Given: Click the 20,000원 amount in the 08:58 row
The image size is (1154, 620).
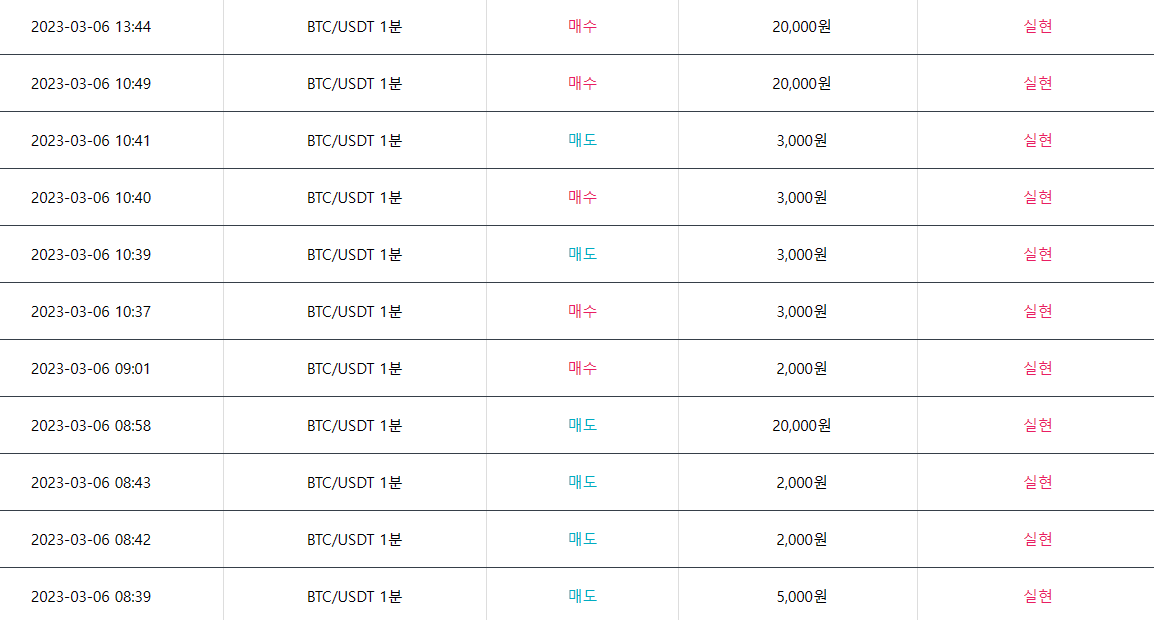Looking at the screenshot, I should coord(801,426).
